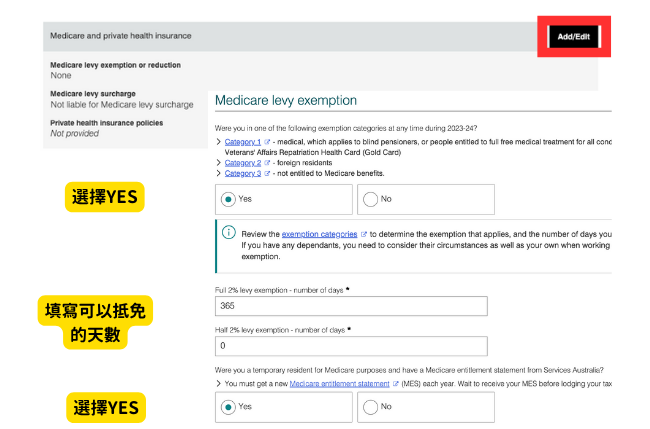650x429 pixels.
Task: Expand the Category 2 foreign residents chevron
Action: coord(219,162)
